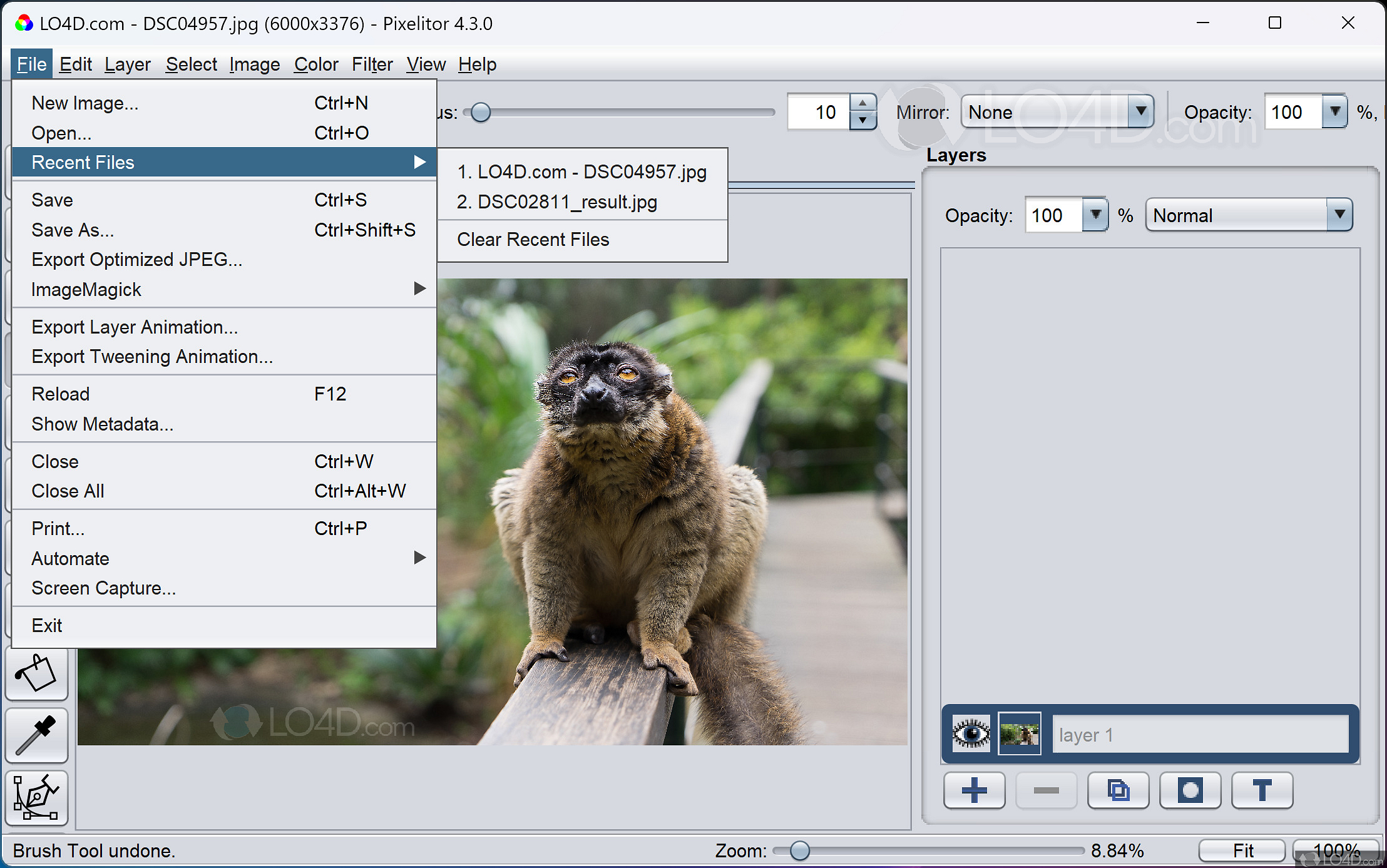Viewport: 1387px width, 868px height.
Task: Click the 100% zoom button
Action: 1336,850
